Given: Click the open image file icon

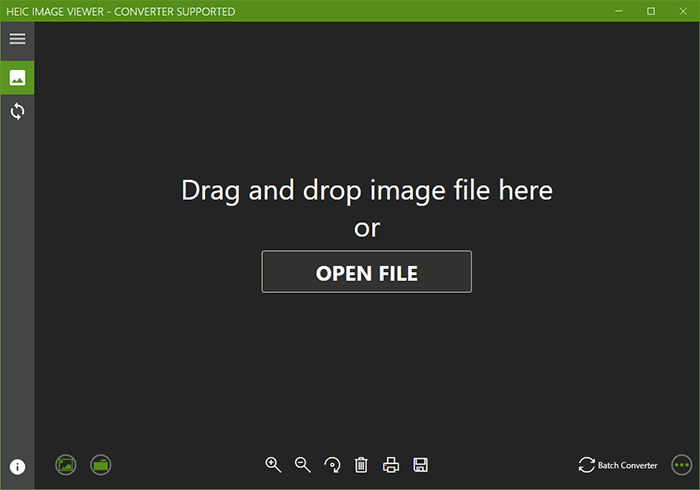Looking at the screenshot, I should [66, 464].
